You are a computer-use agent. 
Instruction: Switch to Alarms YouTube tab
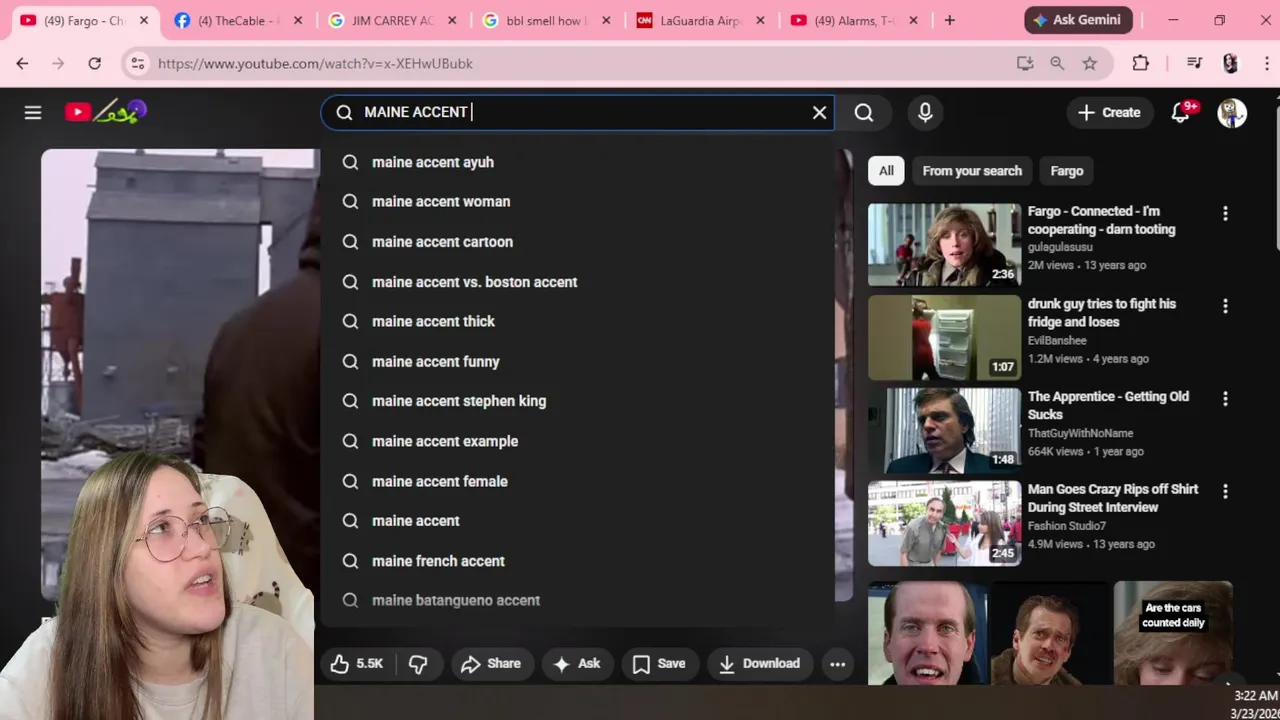pyautogui.click(x=854, y=20)
